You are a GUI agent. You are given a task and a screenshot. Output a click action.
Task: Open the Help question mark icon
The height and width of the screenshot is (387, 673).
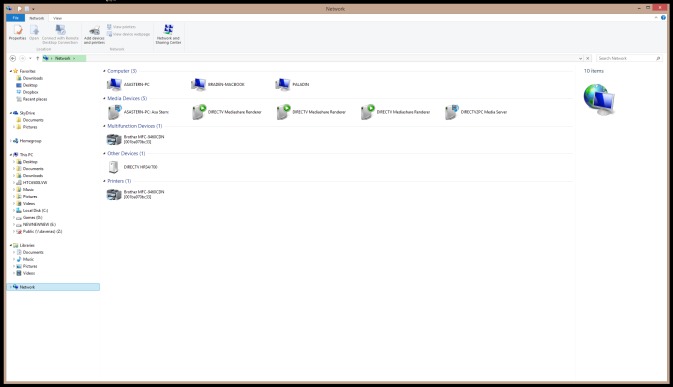pyautogui.click(x=663, y=18)
